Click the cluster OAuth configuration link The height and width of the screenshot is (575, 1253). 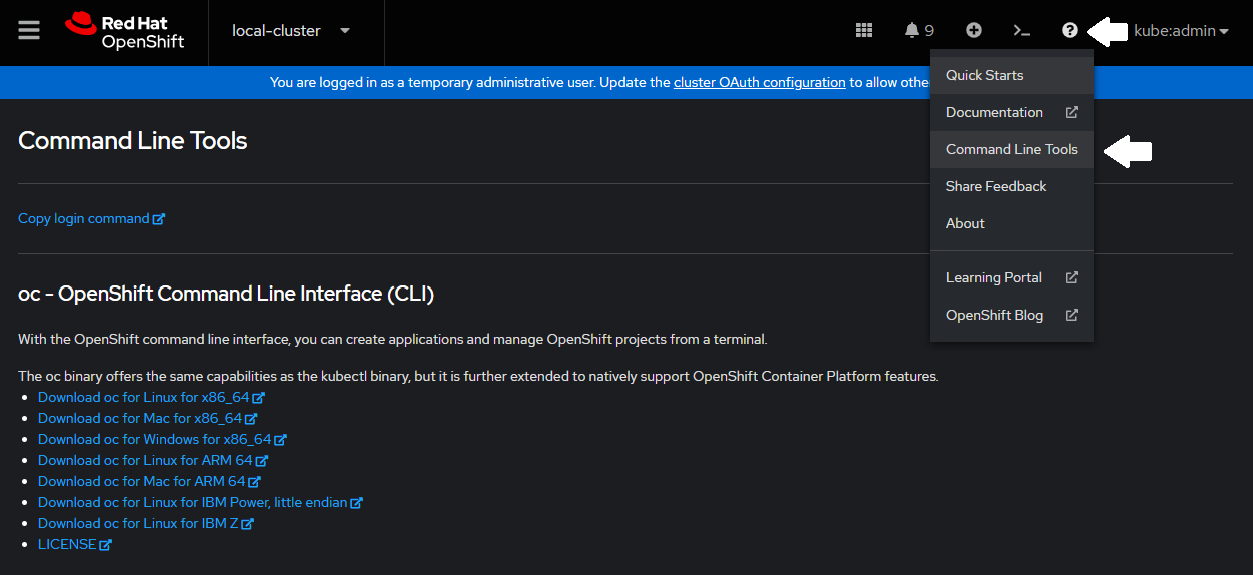[x=760, y=82]
